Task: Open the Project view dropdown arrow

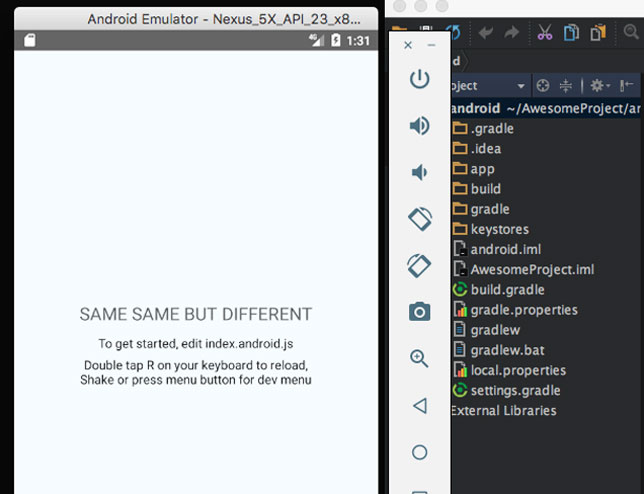Action: point(521,86)
